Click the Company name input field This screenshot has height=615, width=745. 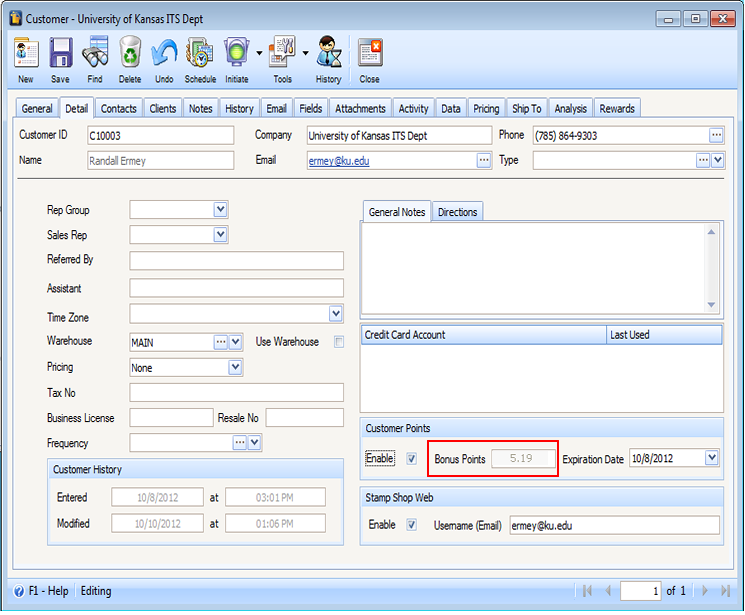point(399,135)
